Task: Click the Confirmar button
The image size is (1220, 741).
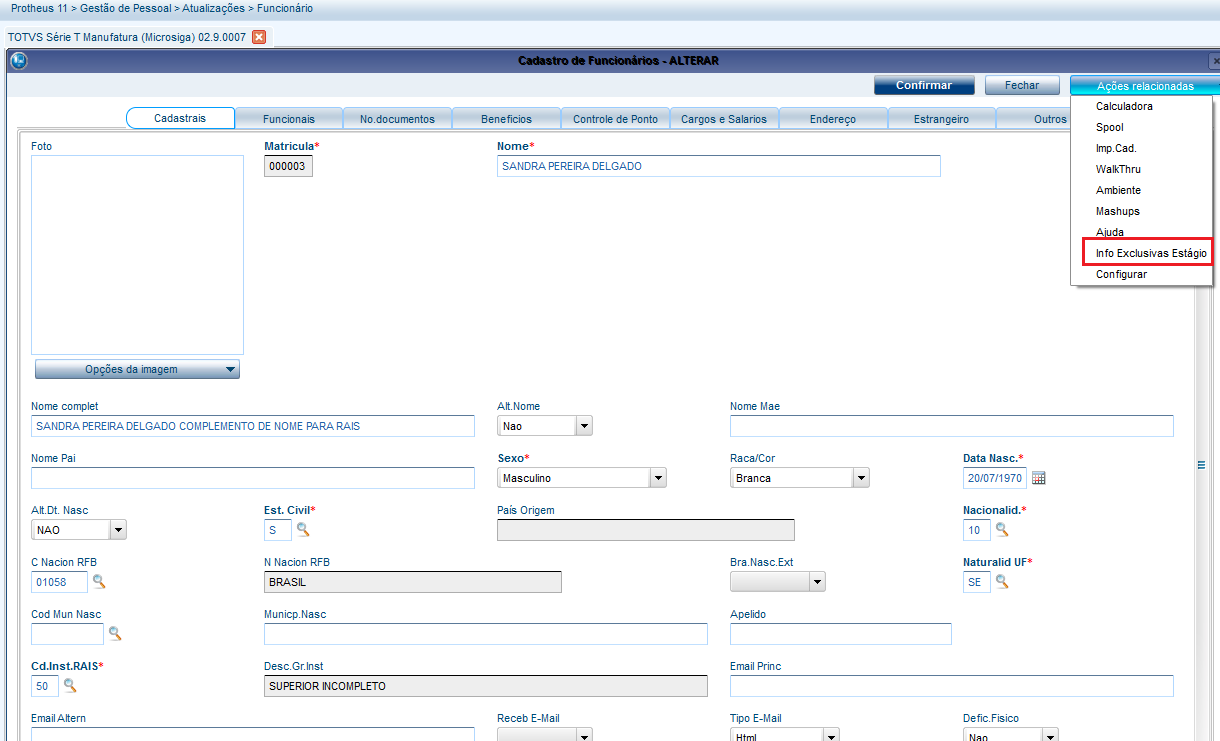Action: point(924,86)
